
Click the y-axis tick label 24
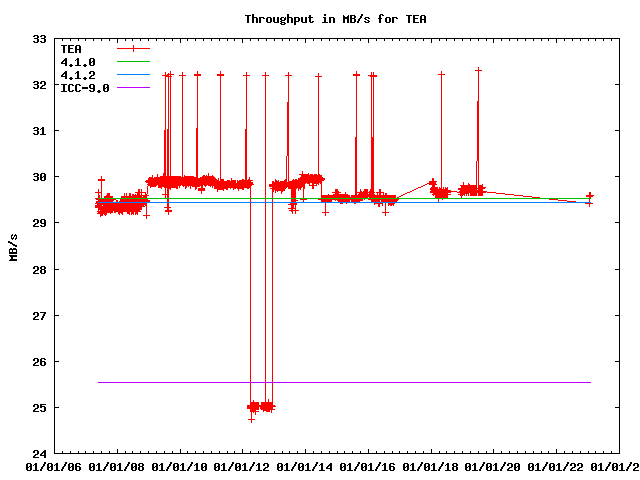(40, 454)
